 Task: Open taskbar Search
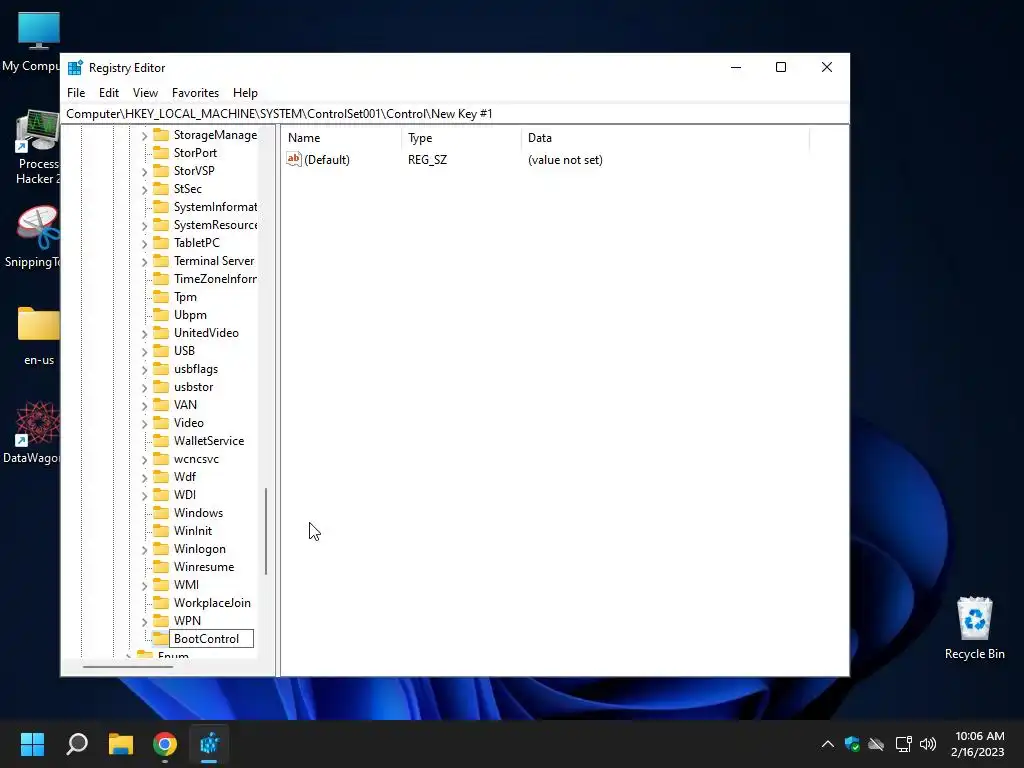(77, 744)
